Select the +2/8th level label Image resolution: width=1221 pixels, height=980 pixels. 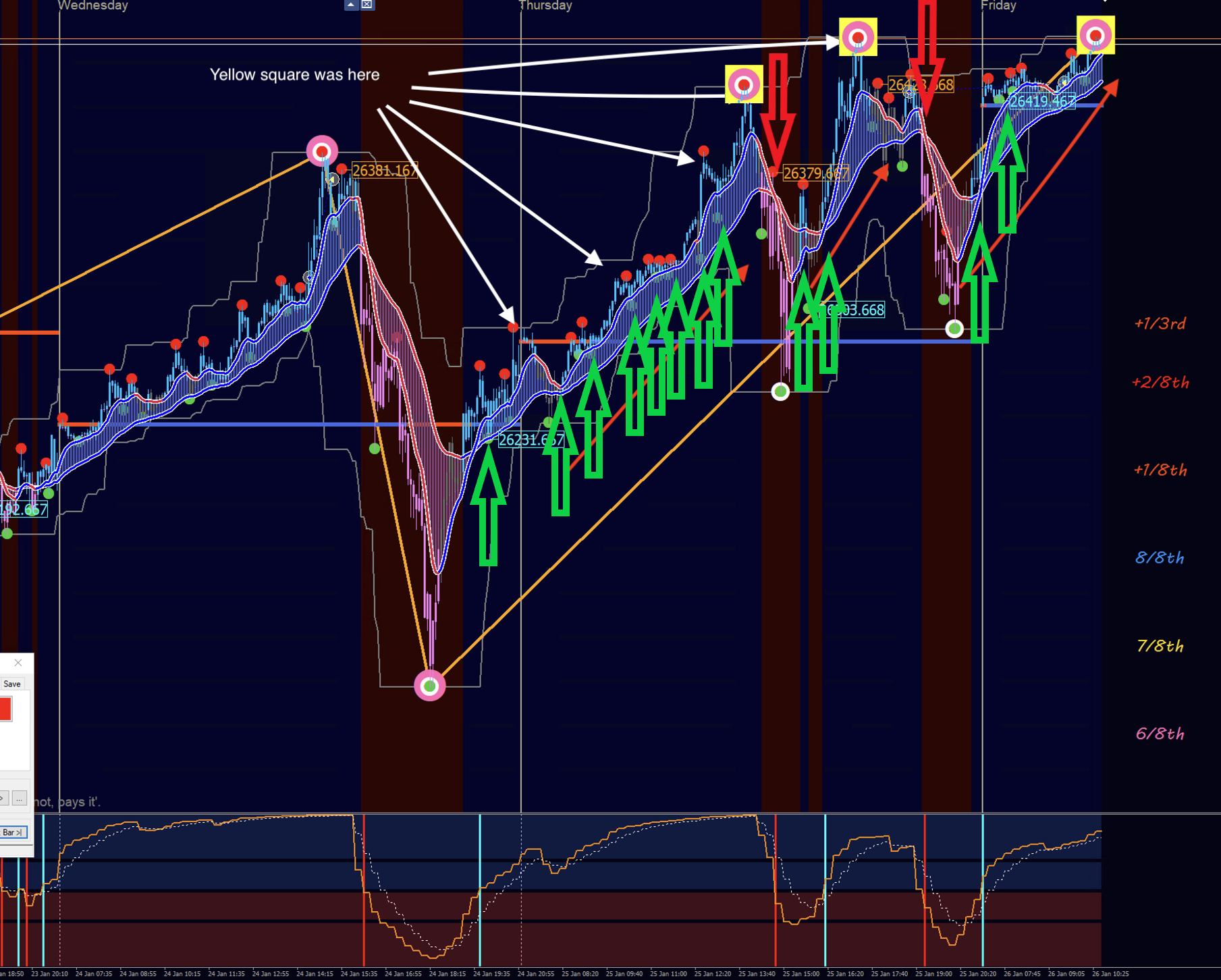(1160, 383)
